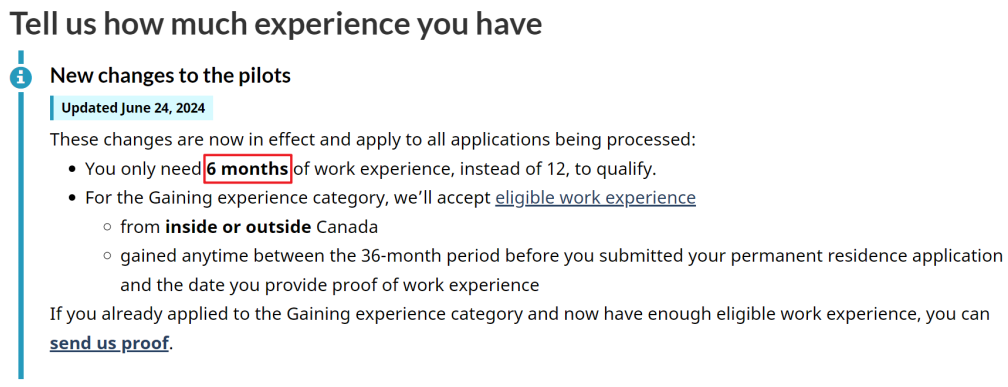The height and width of the screenshot is (387, 1008).
Task: Select the red-boxed 6 months text
Action: coord(248,169)
